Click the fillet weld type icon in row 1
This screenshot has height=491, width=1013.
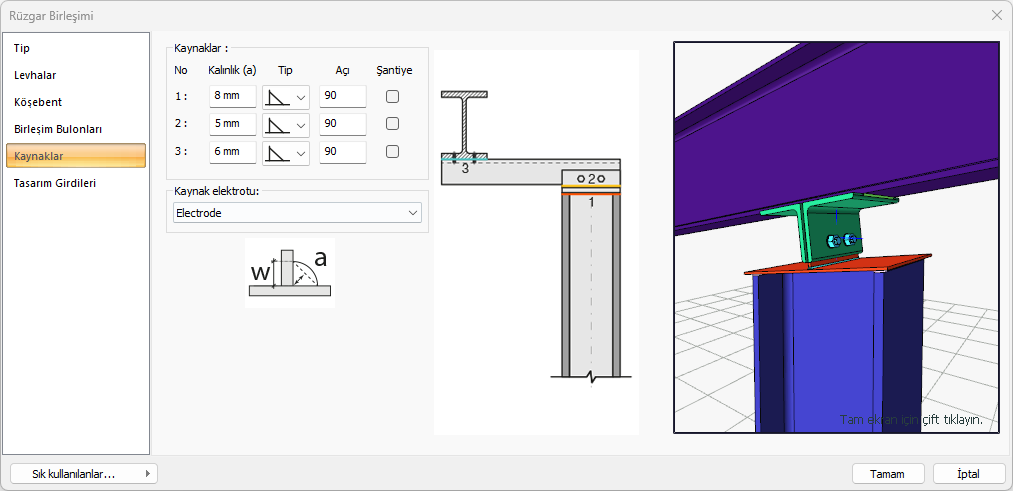click(x=277, y=97)
